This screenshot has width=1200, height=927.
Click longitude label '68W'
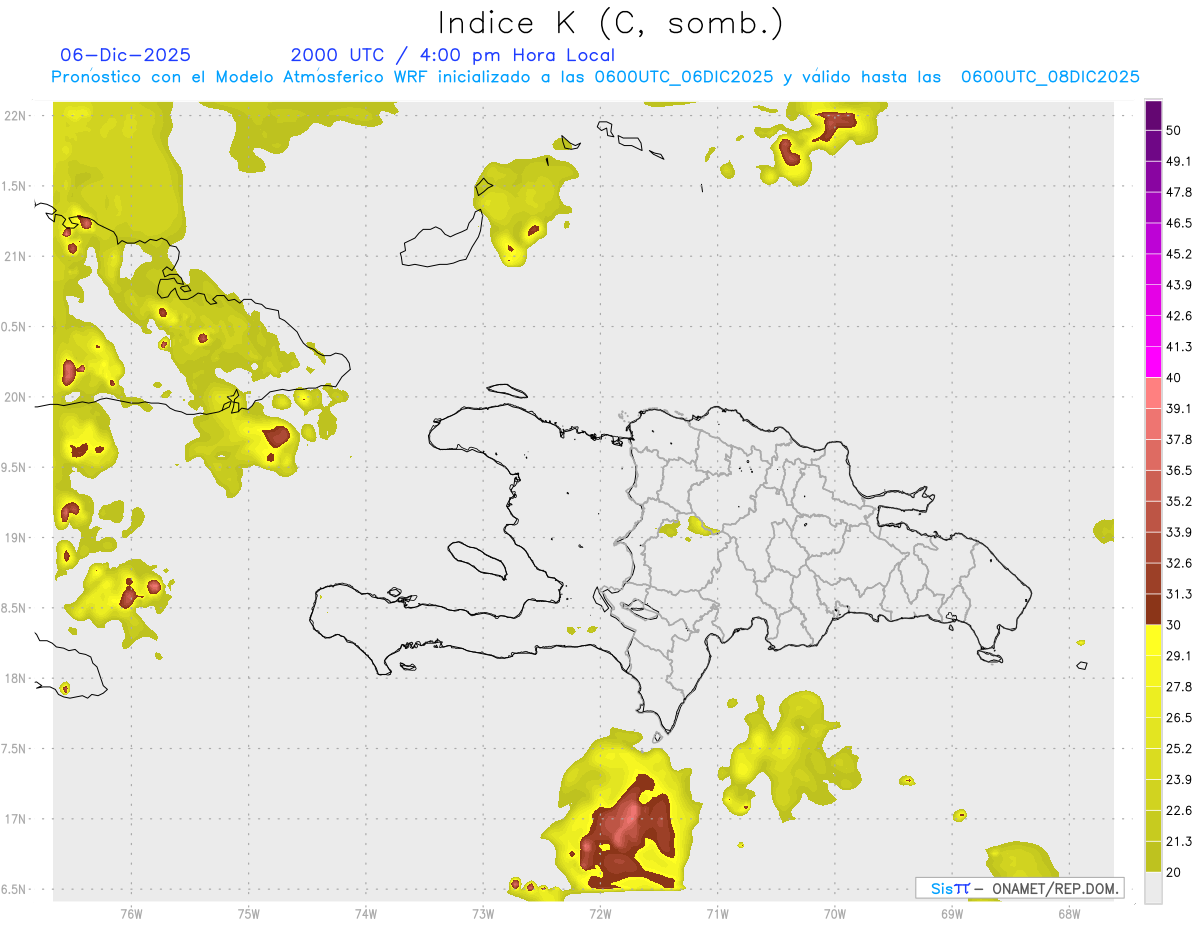pos(1069,914)
